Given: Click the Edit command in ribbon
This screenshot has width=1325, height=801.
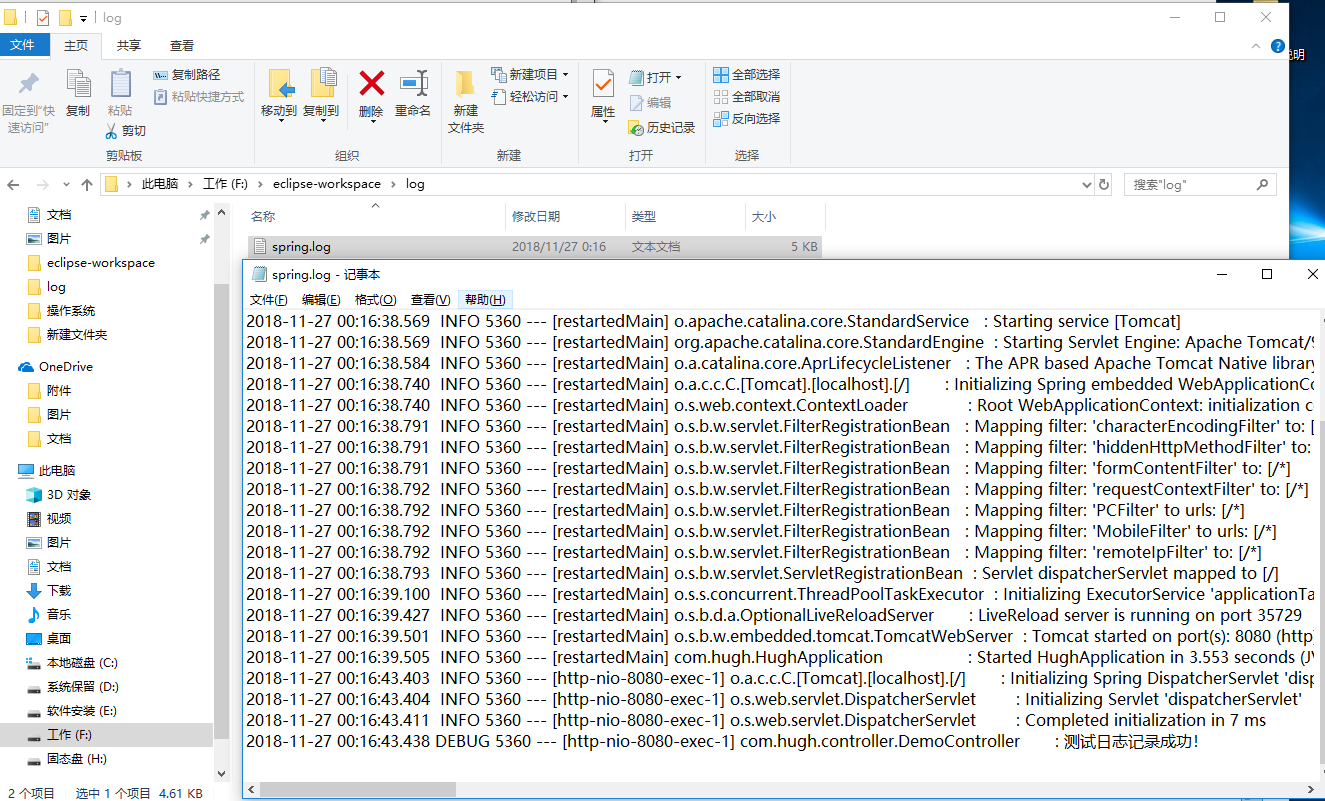Looking at the screenshot, I should [650, 103].
